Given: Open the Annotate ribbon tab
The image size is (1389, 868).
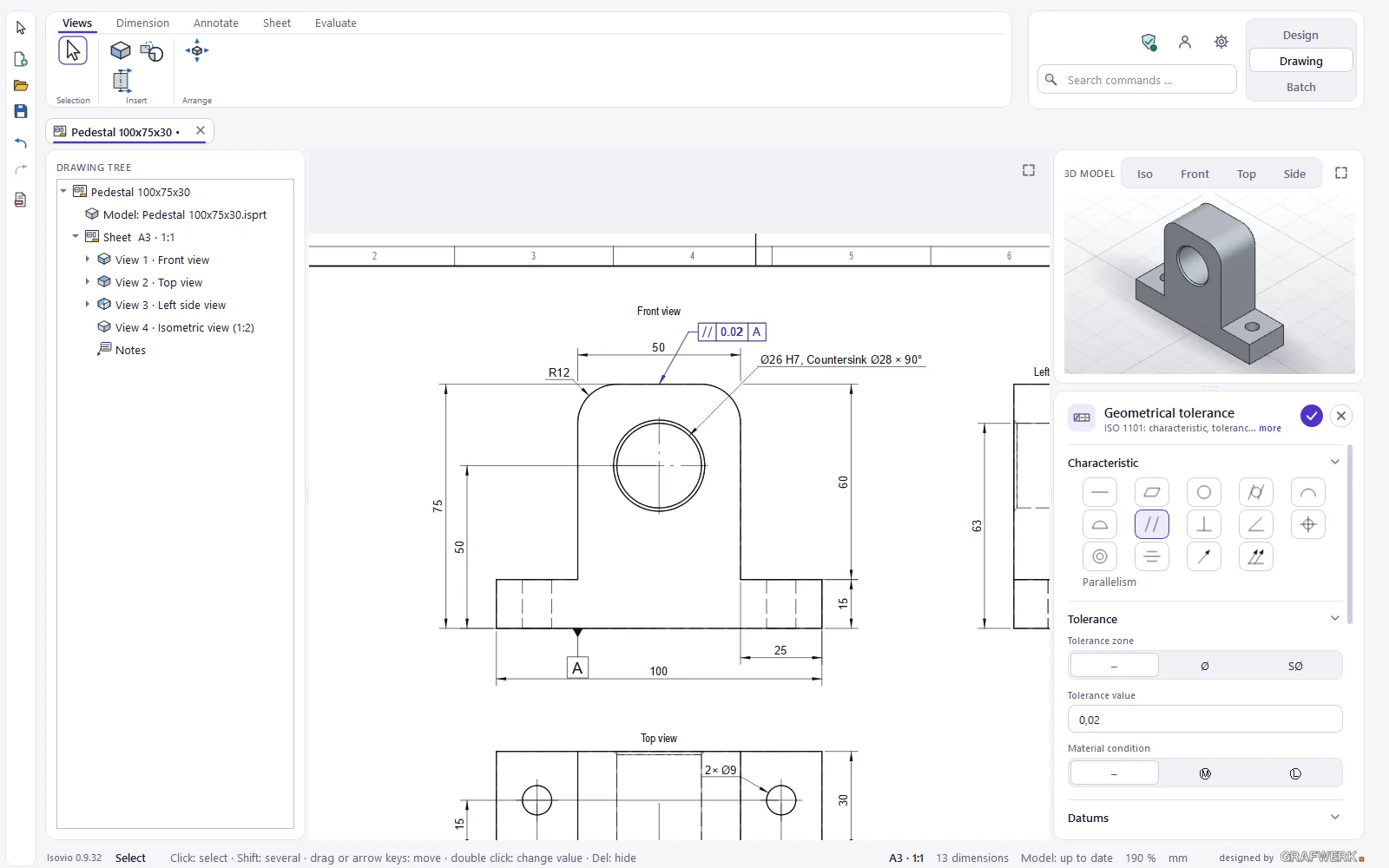Looking at the screenshot, I should coord(216,23).
